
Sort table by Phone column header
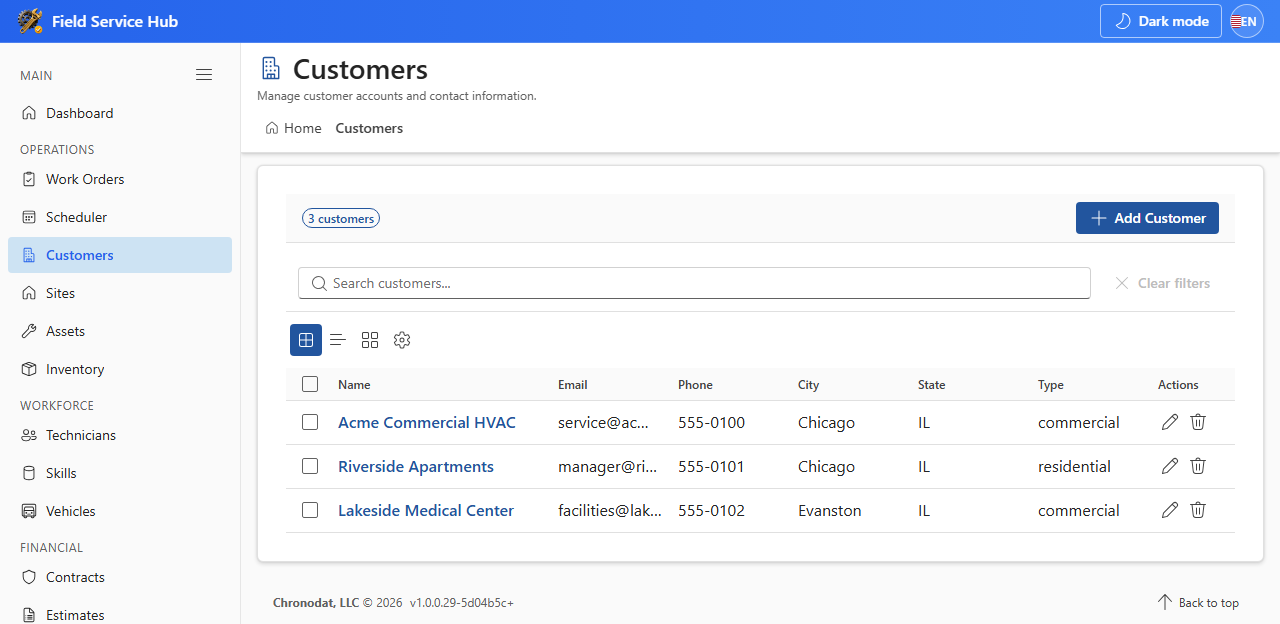(695, 385)
